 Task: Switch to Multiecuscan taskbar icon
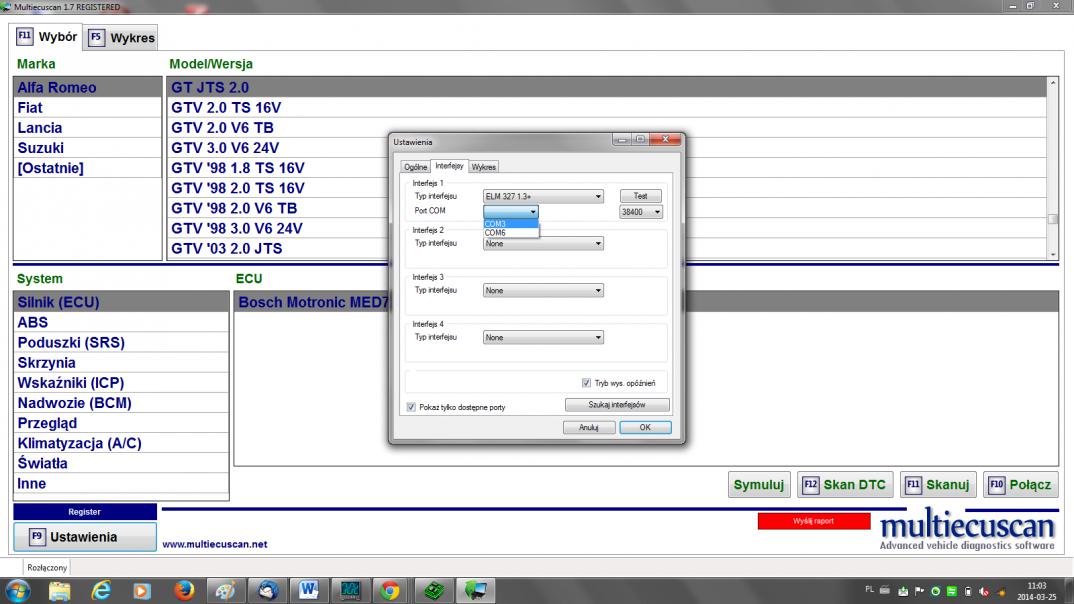tap(475, 590)
